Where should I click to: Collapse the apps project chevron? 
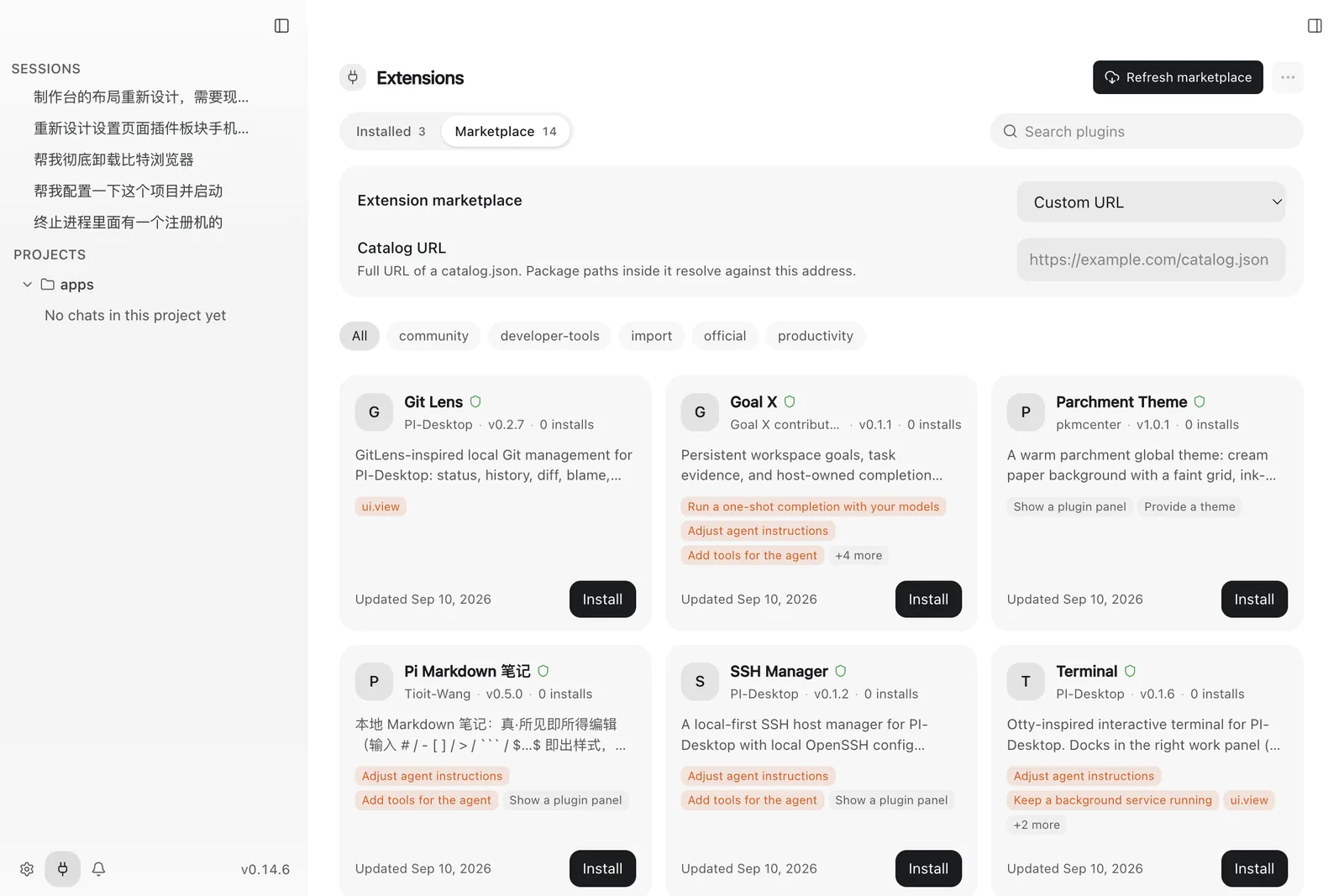28,285
